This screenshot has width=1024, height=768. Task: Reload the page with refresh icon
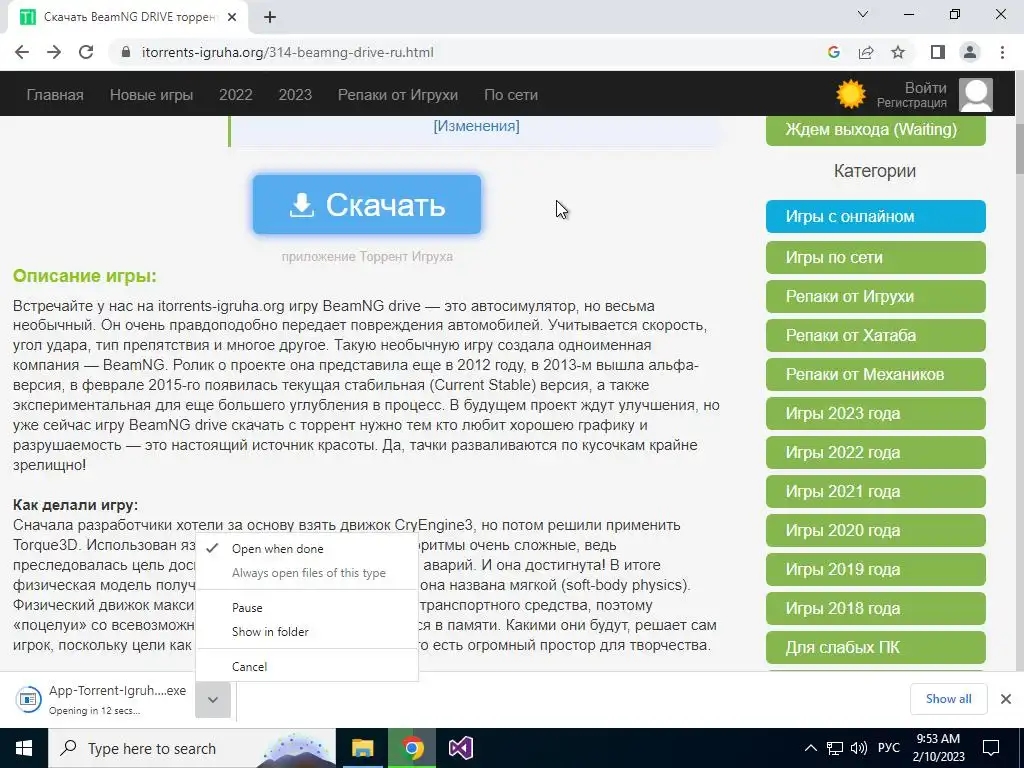click(x=86, y=52)
